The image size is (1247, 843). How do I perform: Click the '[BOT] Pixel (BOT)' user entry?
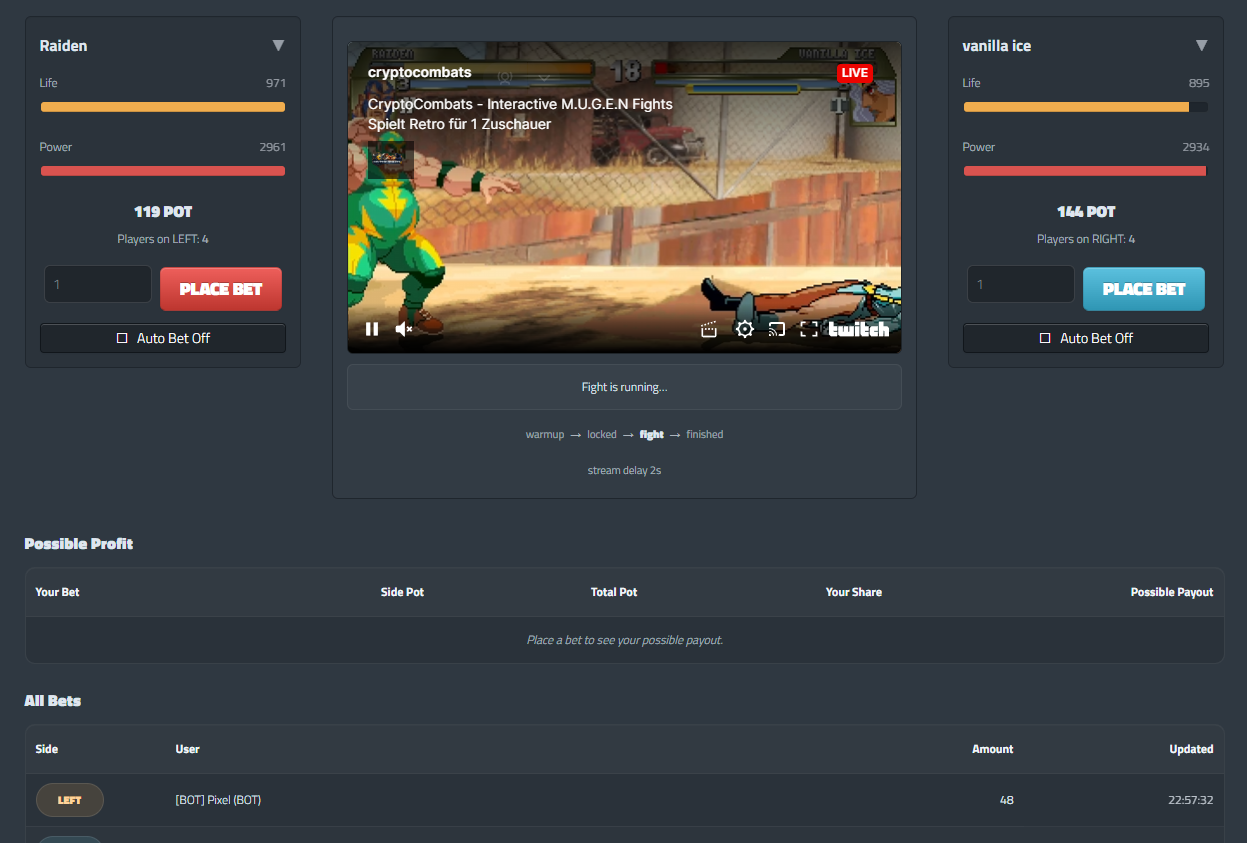[x=218, y=800]
